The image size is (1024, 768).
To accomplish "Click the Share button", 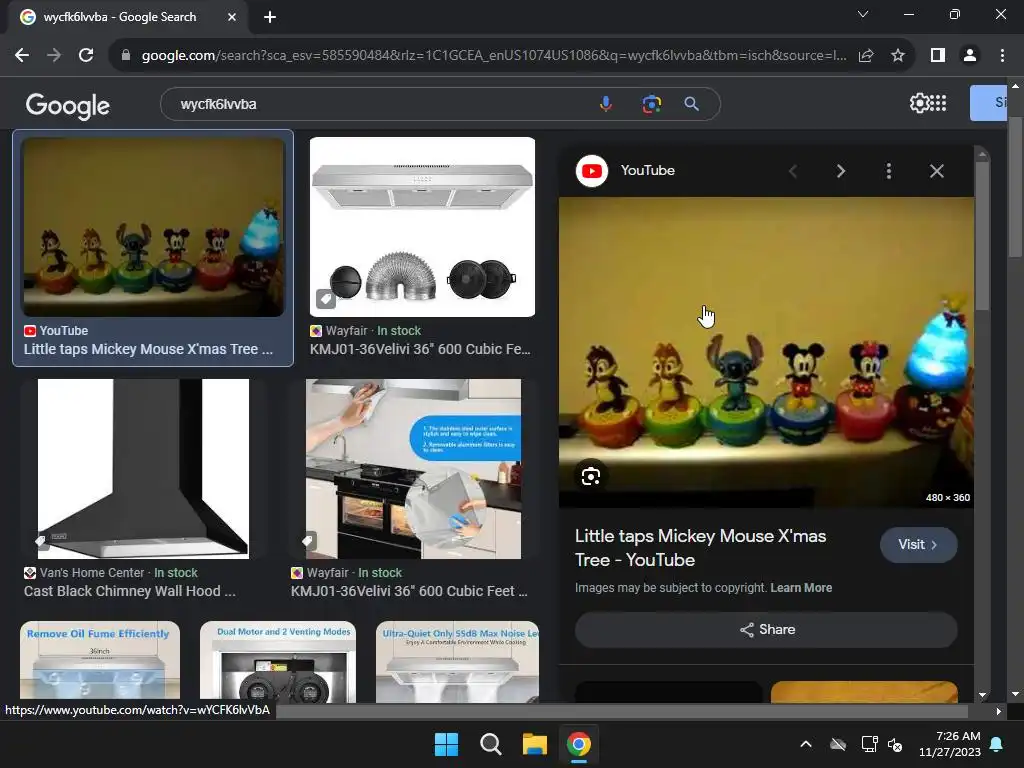I will click(766, 630).
